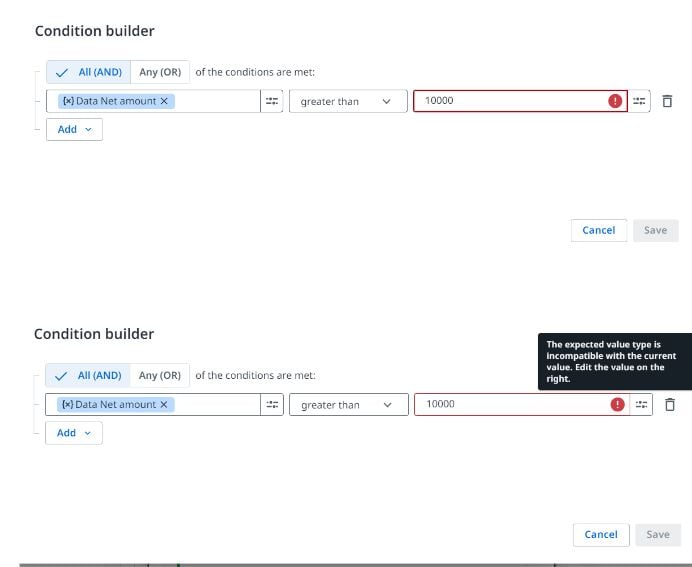This screenshot has height=567, width=692.
Task: Click value source icon next to upper 10000 field
Action: (639, 101)
